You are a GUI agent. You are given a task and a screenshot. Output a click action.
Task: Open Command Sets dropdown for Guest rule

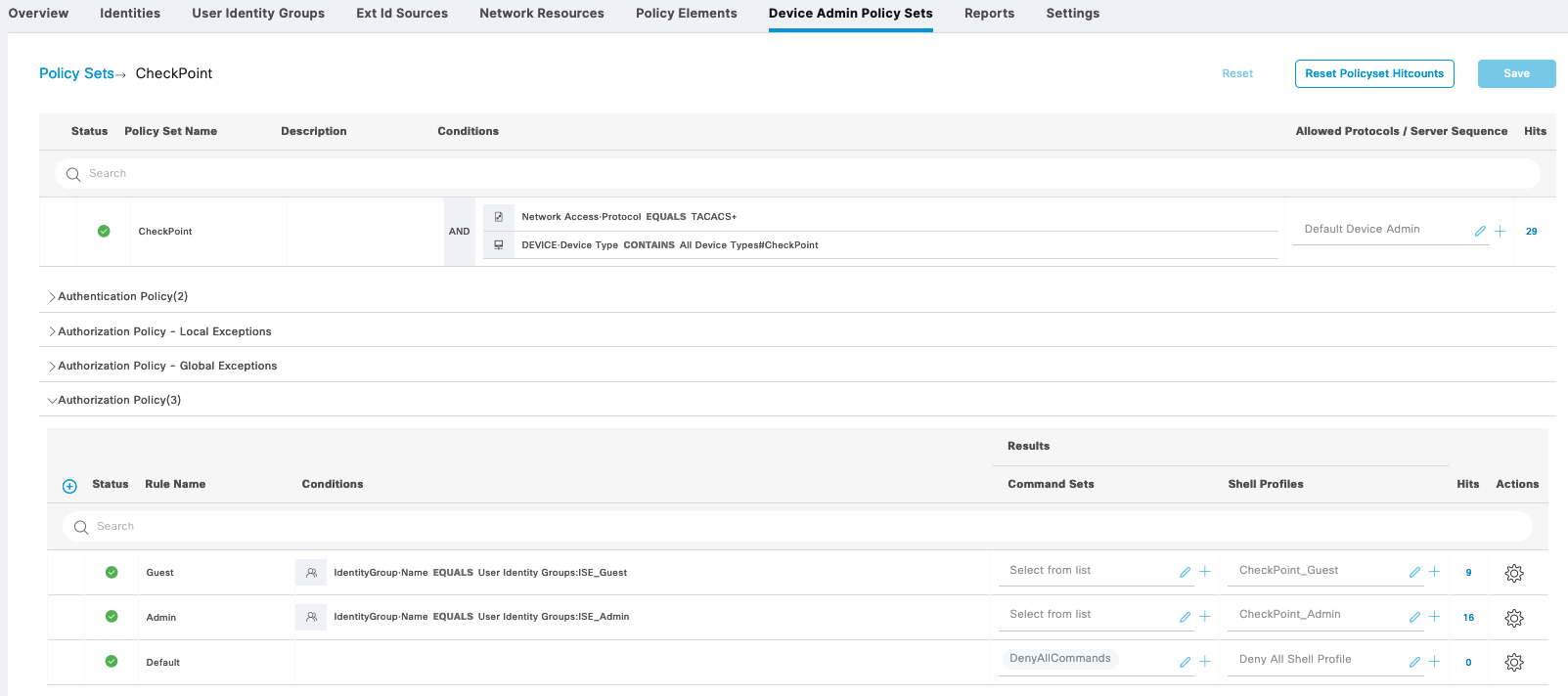1086,571
